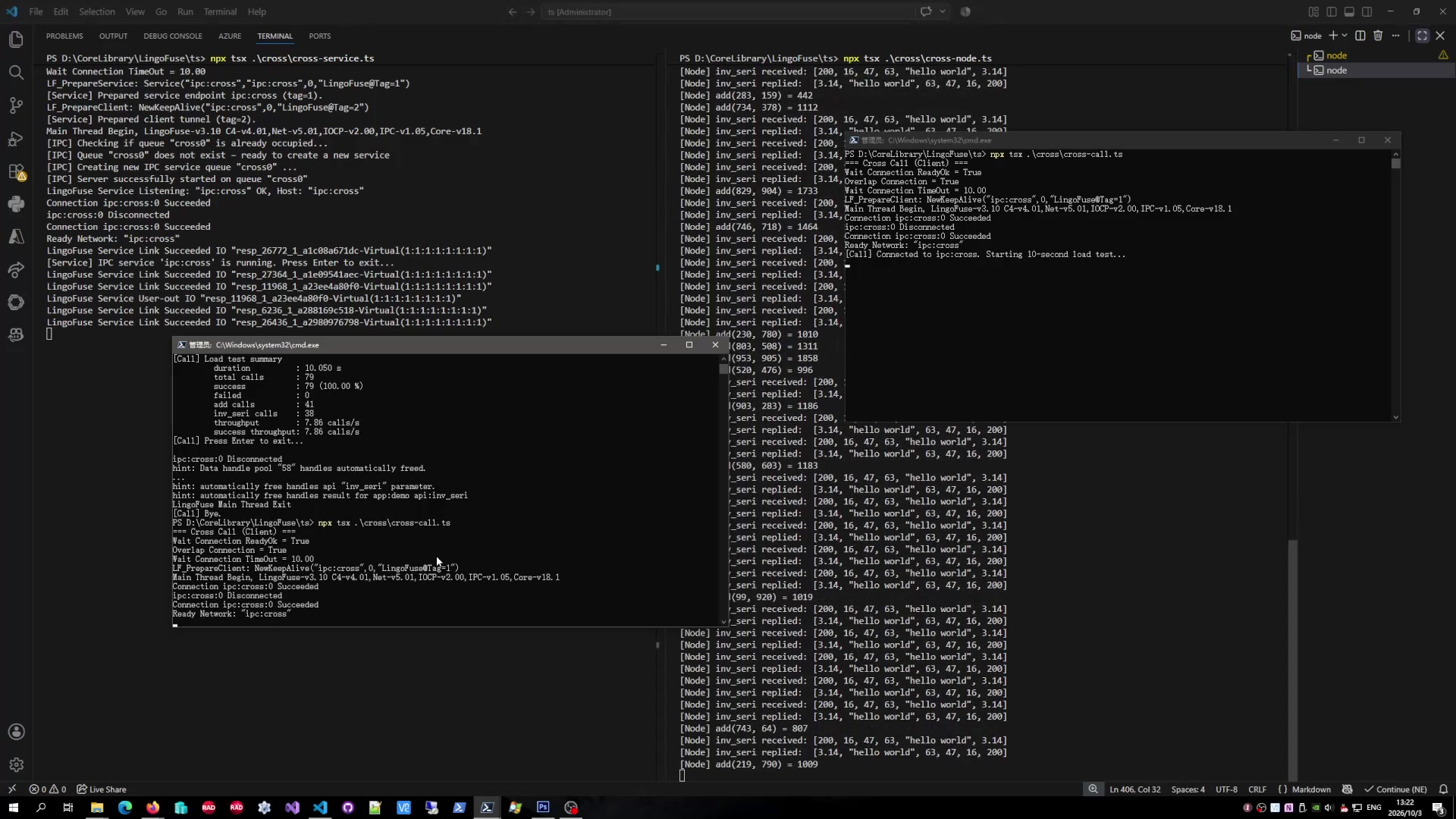Kill the terminal with trash icon
Image resolution: width=1456 pixels, height=819 pixels.
1378,36
